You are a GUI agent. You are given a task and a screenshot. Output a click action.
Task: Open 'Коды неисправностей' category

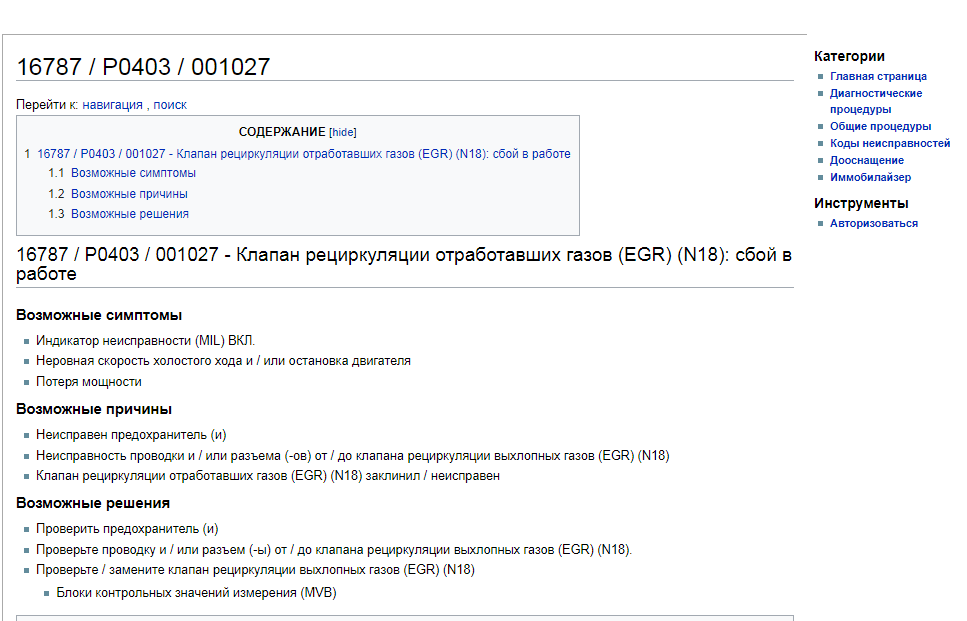[x=889, y=144]
